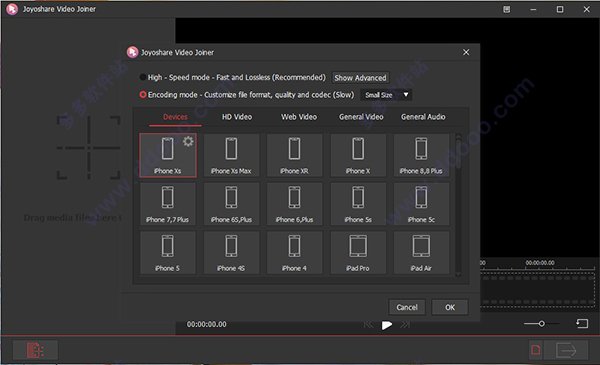Click the Show Advanced button
This screenshot has height=365, width=600.
360,78
